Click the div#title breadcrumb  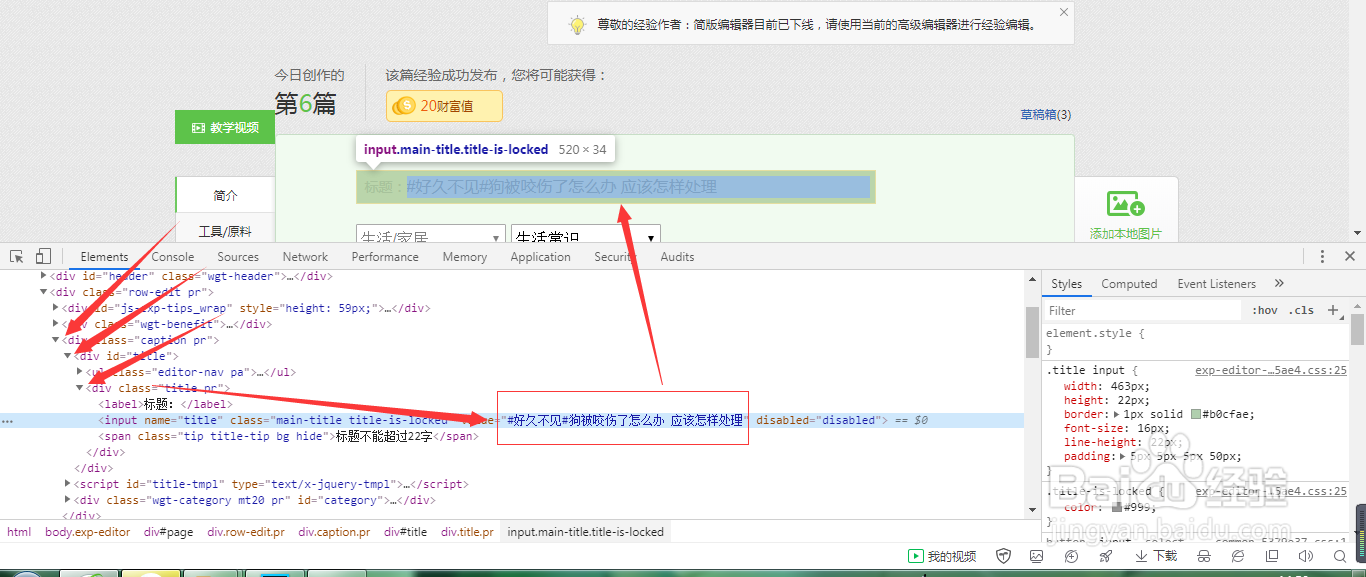tap(405, 532)
